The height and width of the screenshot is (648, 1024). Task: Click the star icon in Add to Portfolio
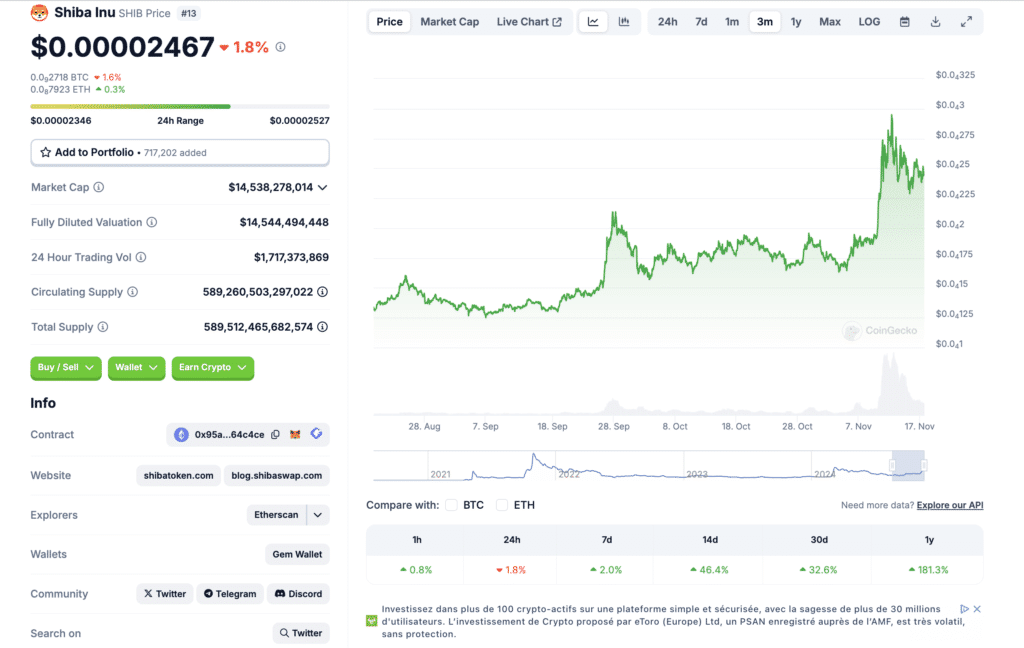pos(45,152)
